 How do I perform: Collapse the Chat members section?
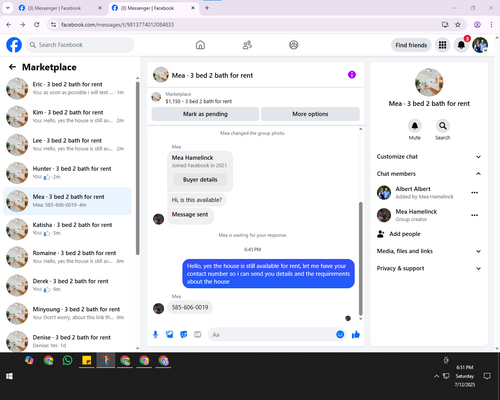click(429, 174)
